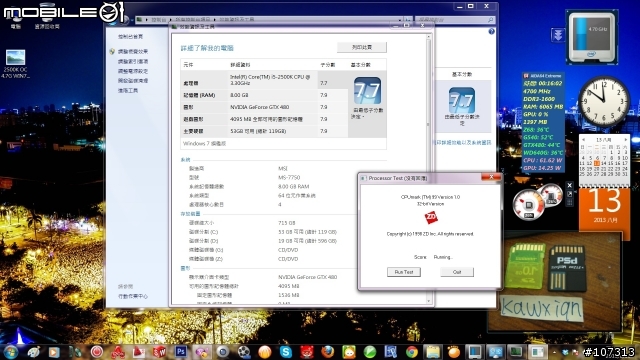The image size is (640, 360).
Task: Click the red circular record taskbar icon
Action: coord(96,351)
